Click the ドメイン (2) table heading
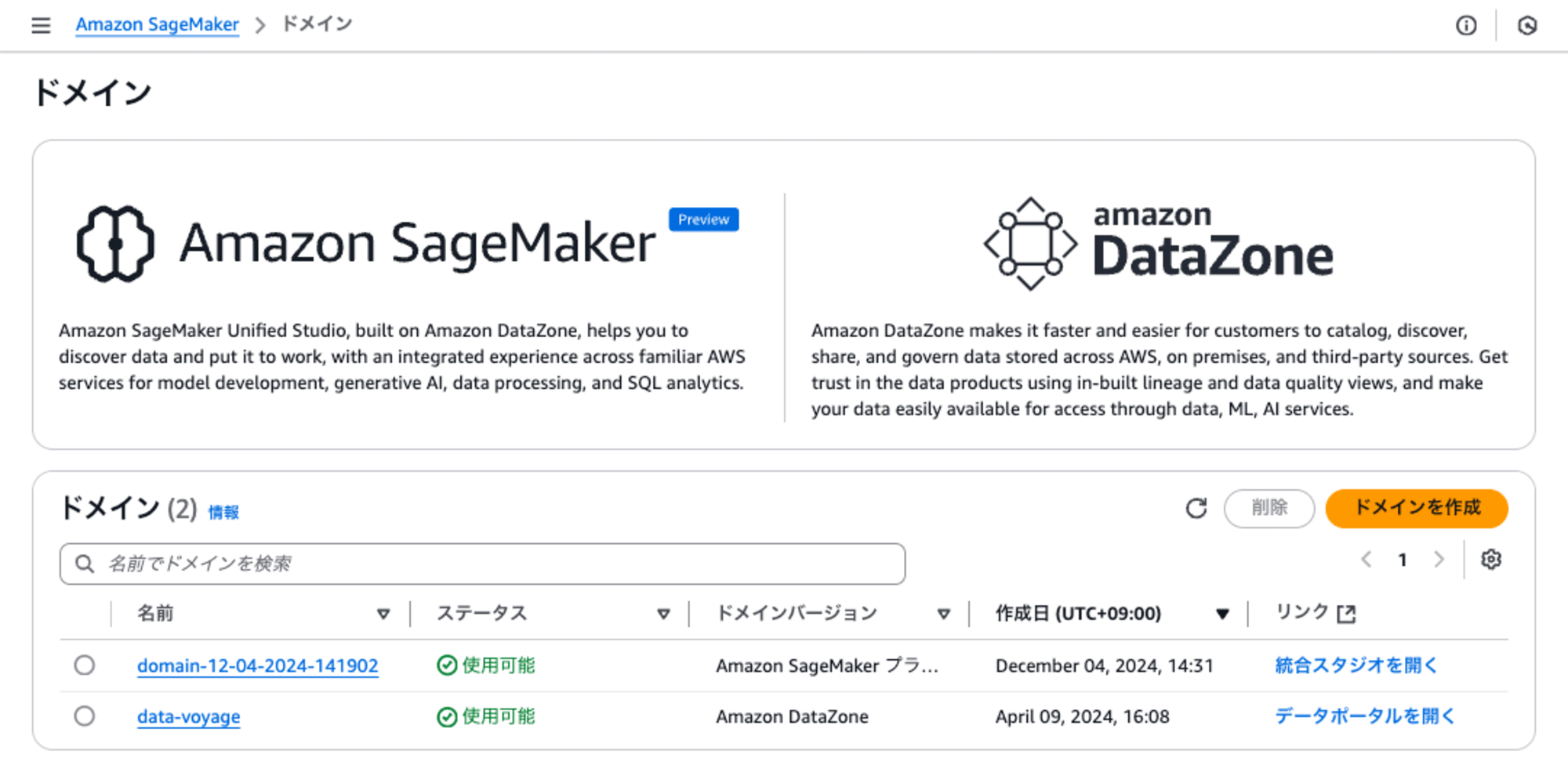The image size is (1568, 765). tap(129, 509)
